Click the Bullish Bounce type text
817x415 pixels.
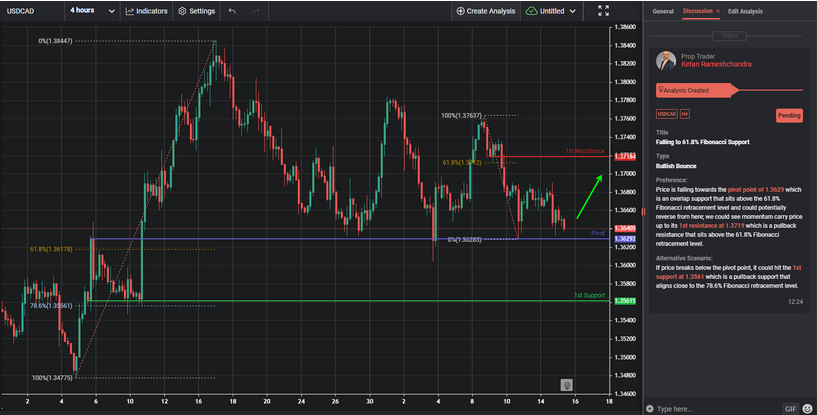(x=676, y=166)
